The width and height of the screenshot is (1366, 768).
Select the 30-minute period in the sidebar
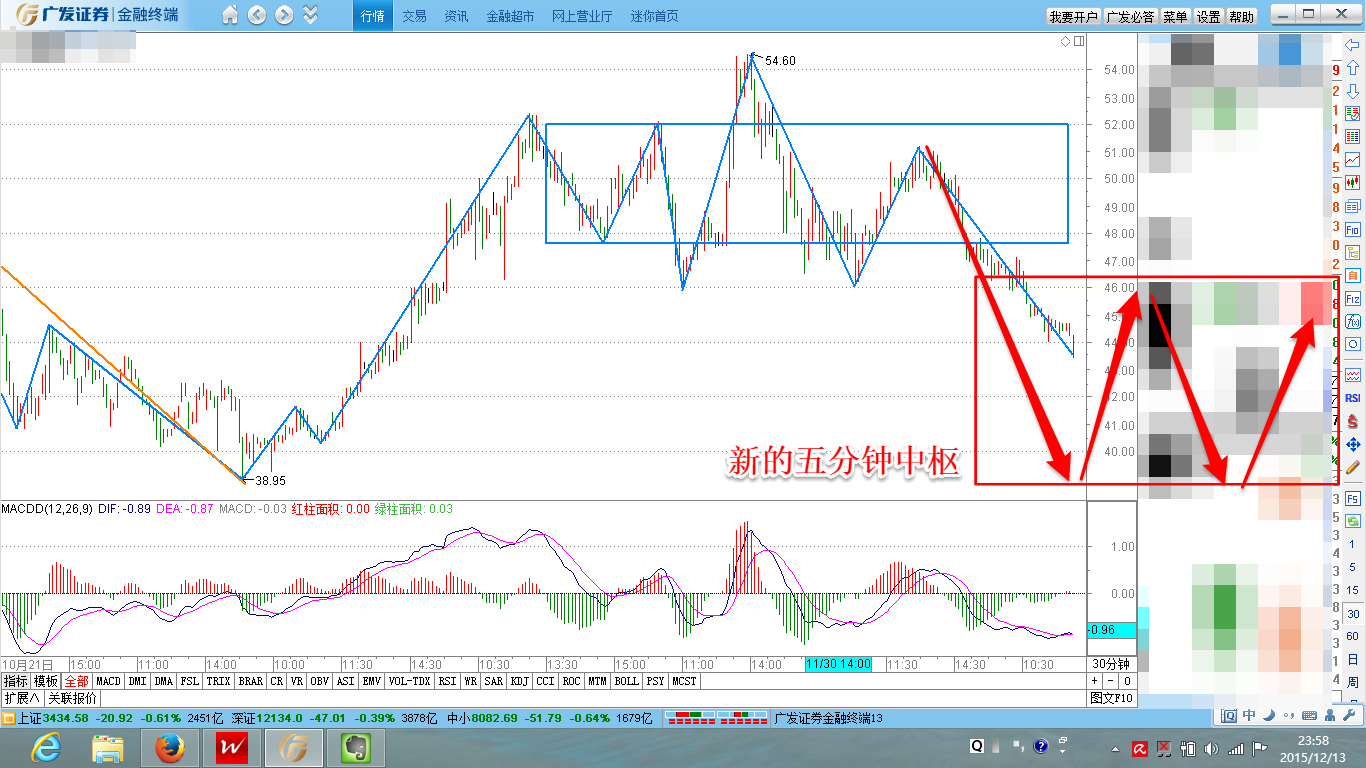pos(1352,612)
